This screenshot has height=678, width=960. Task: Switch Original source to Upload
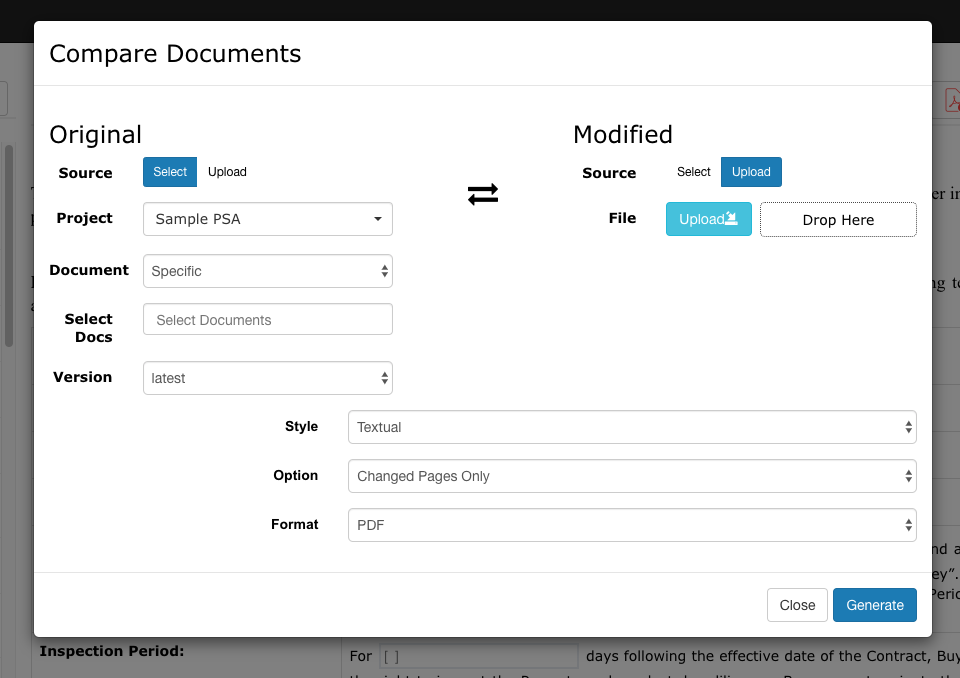tap(227, 172)
